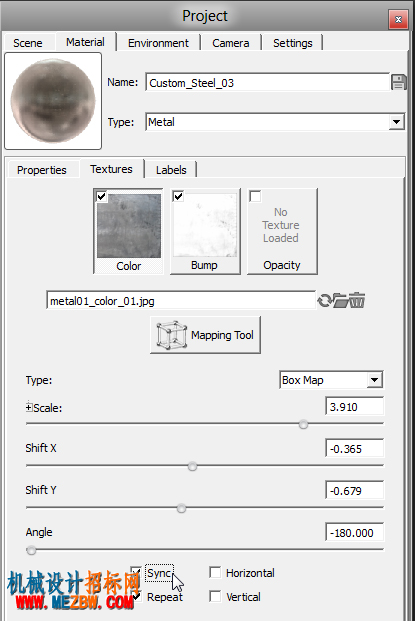Open the Environment tab
Image resolution: width=415 pixels, height=621 pixels.
pyautogui.click(x=158, y=43)
